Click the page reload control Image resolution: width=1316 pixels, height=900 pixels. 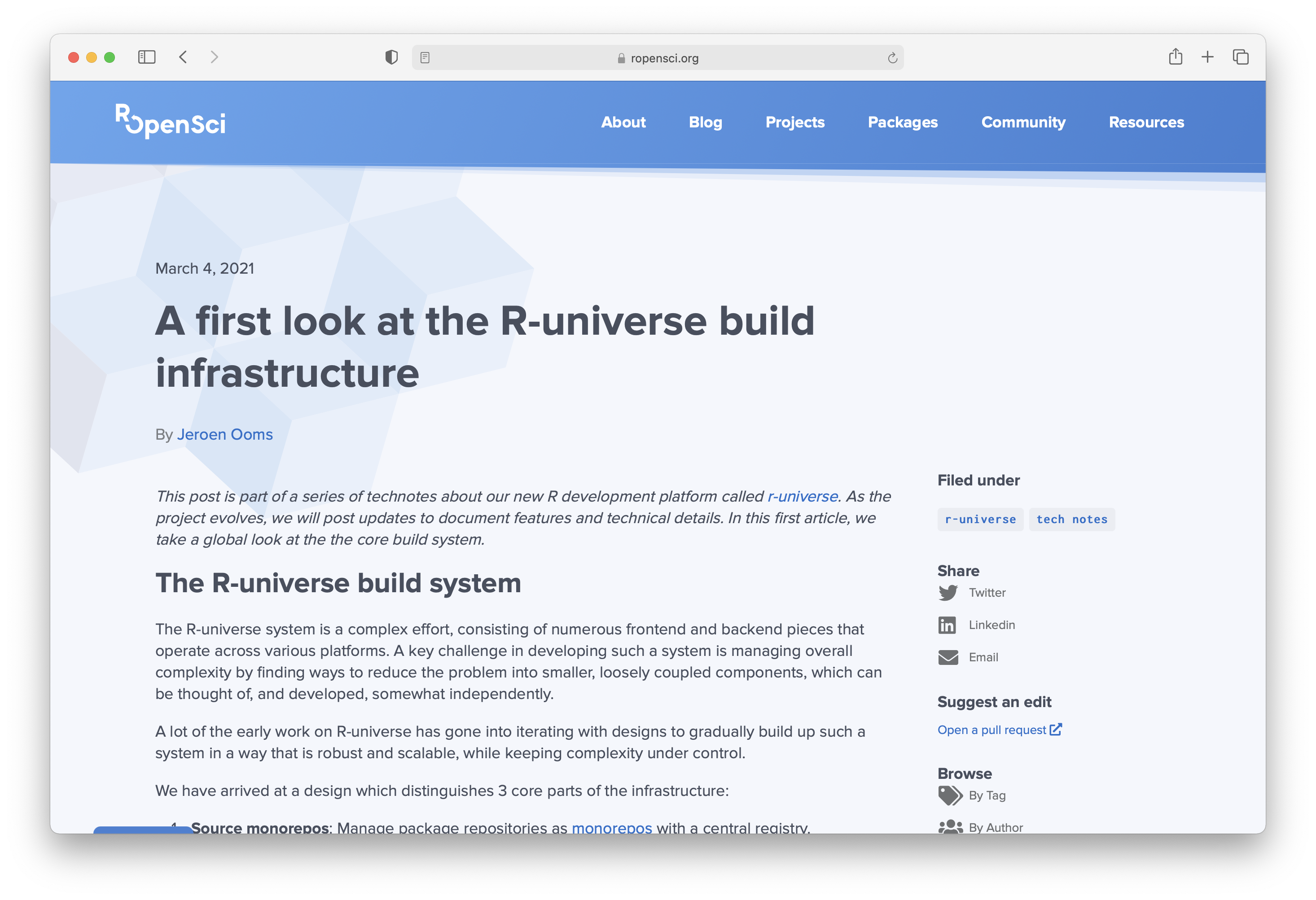point(892,57)
